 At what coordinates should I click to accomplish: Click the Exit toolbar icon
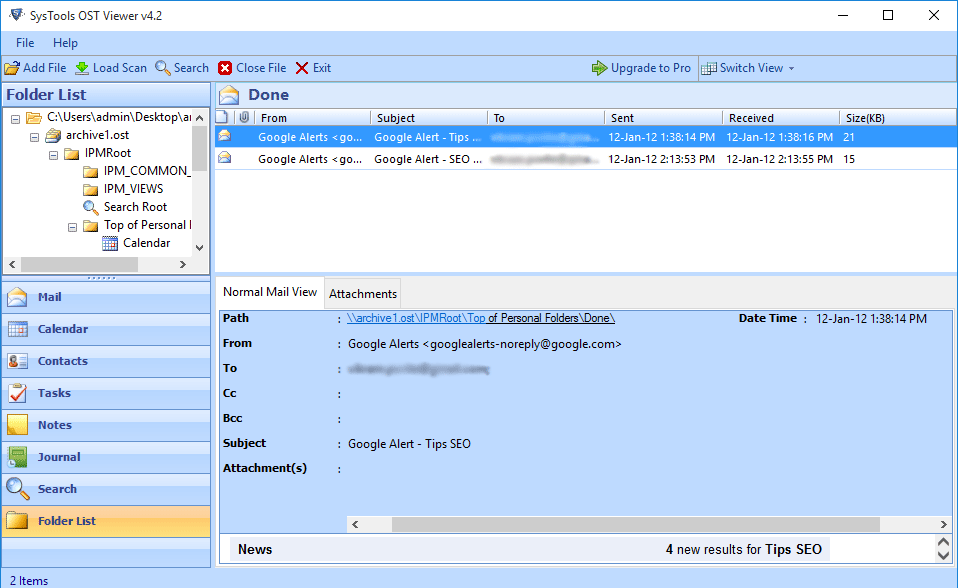[x=313, y=68]
